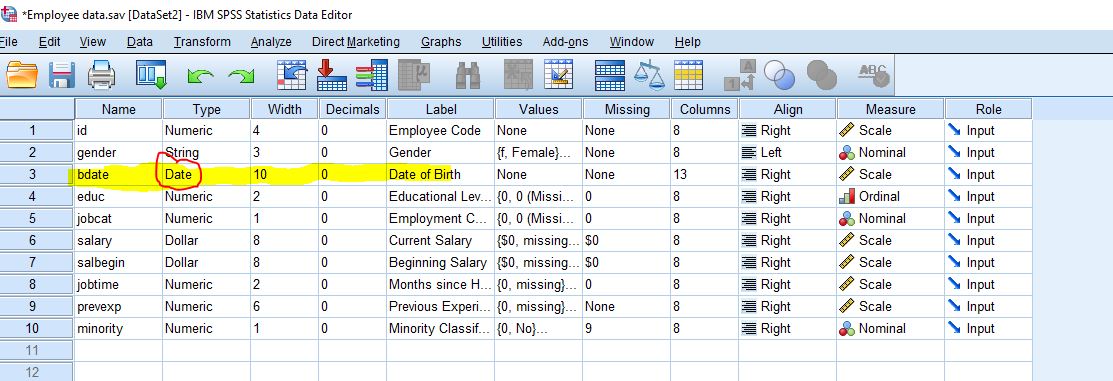Click the Decimals column header
Viewport: 1113px width, 381px height.
tap(353, 109)
